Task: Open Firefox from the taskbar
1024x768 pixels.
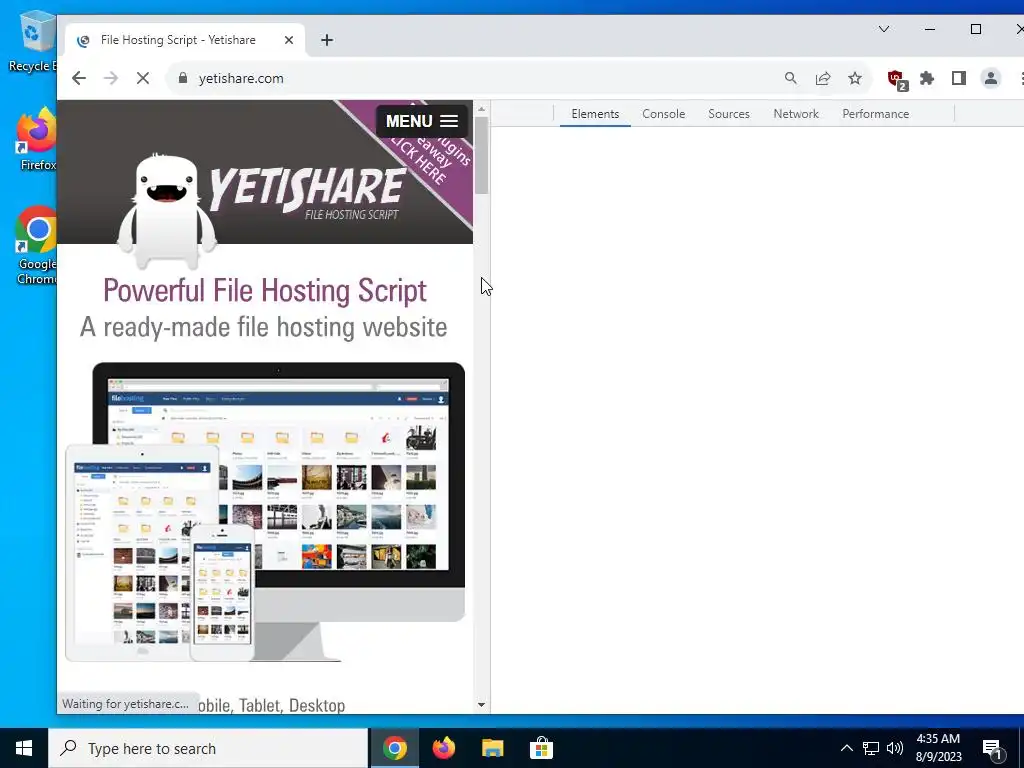Action: coord(443,748)
